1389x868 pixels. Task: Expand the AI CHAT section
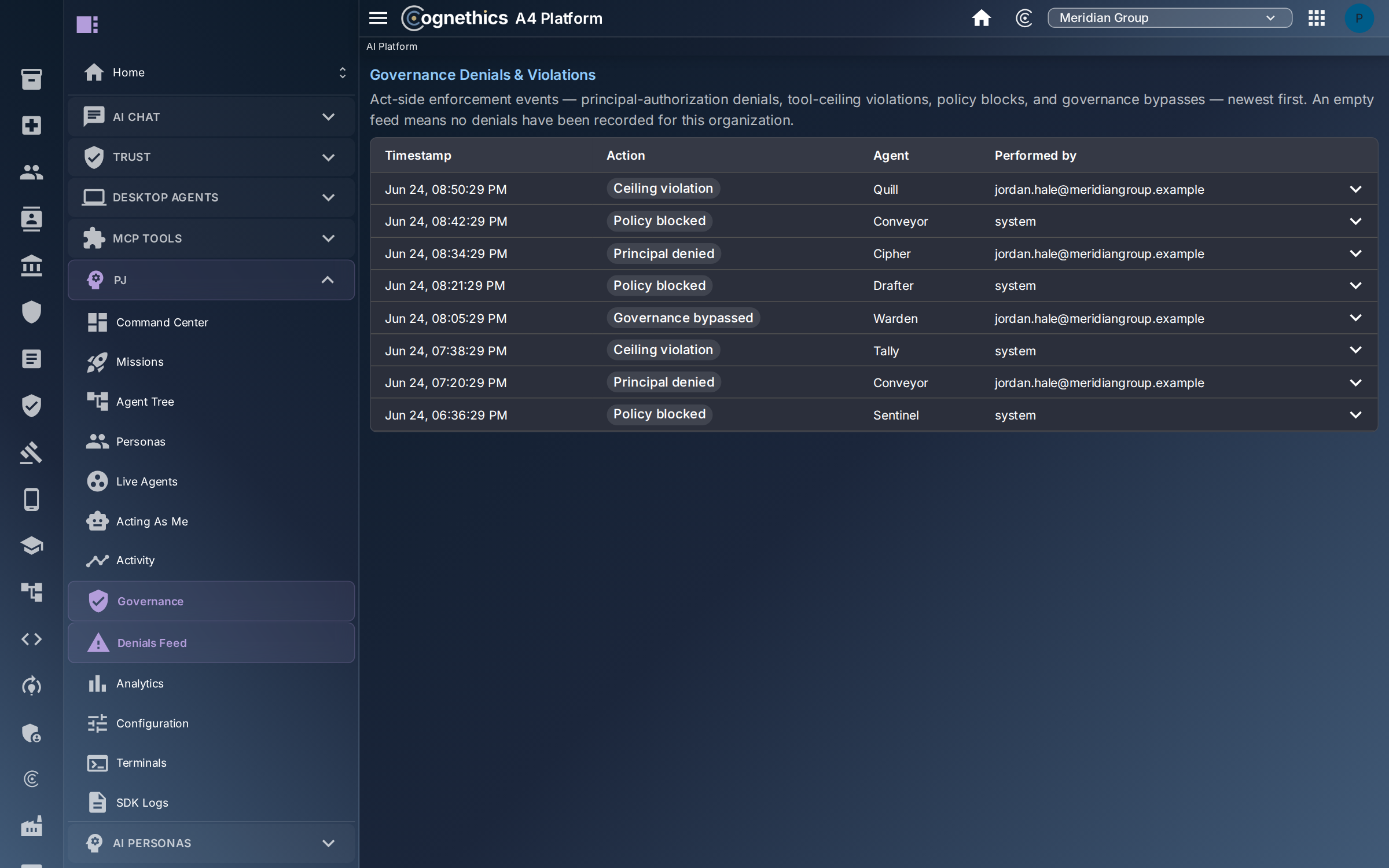[x=211, y=116]
